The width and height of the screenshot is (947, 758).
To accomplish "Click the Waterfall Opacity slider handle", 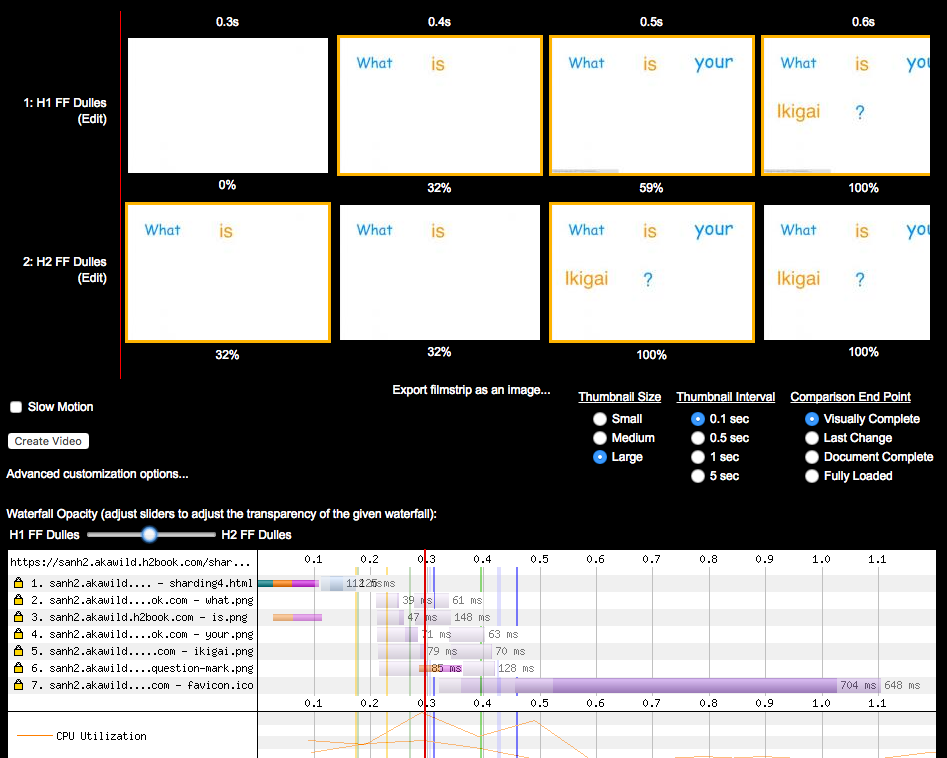I will (150, 535).
